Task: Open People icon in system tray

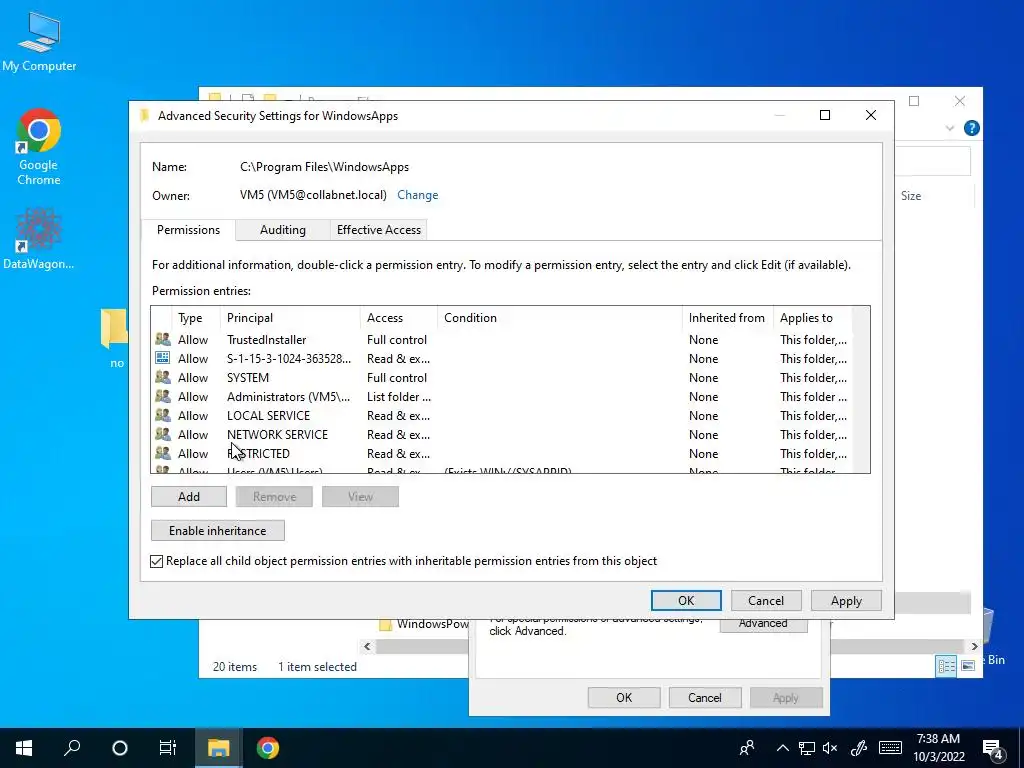Action: pyautogui.click(x=747, y=748)
